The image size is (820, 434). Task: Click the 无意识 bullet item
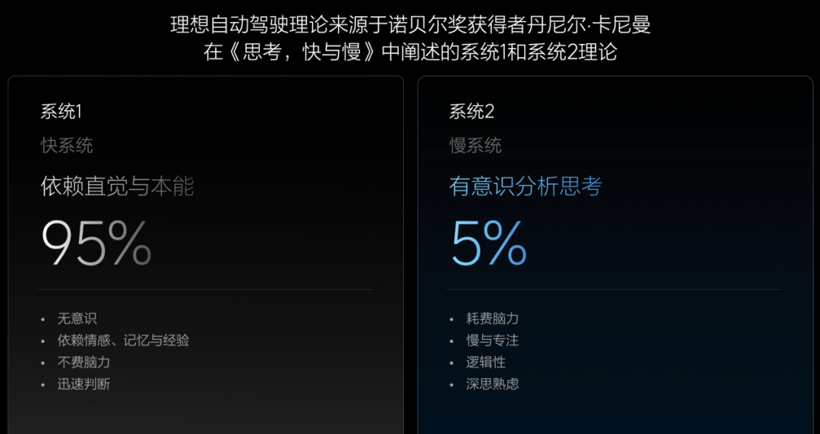(77, 318)
